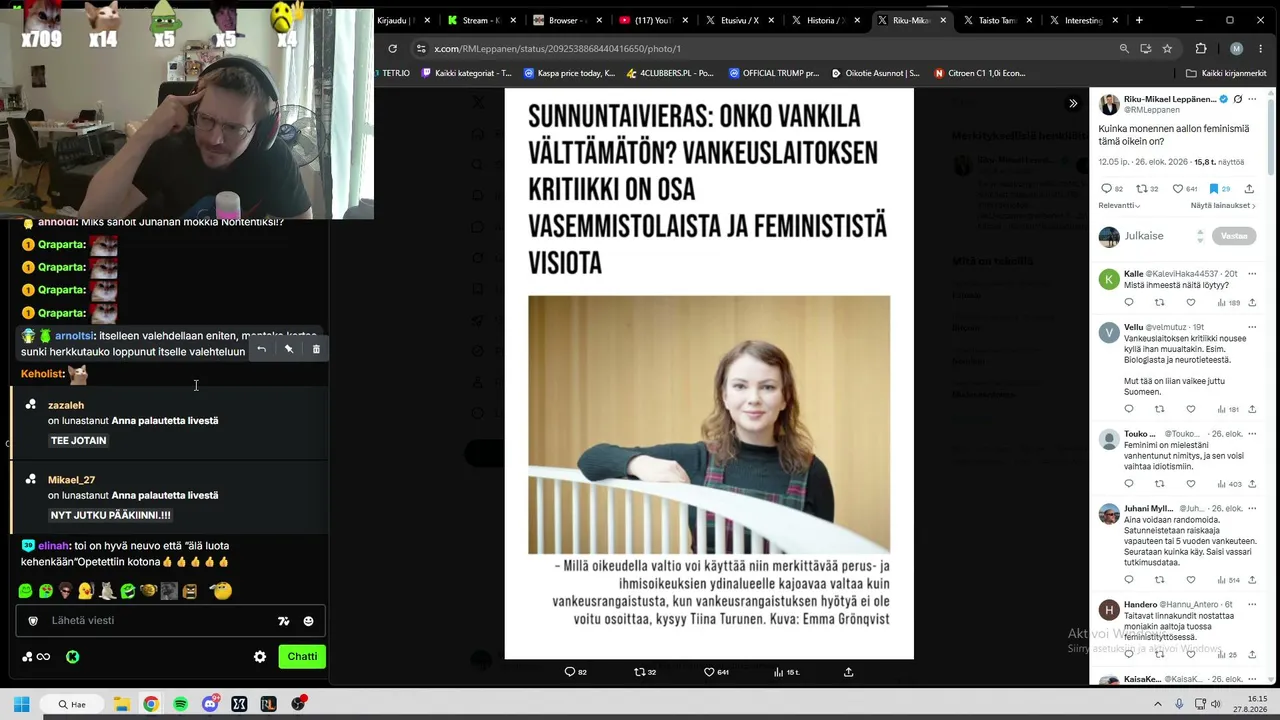Viewport: 1280px width, 720px height.
Task: Reply to the arnoltsi chat message
Action: [x=261, y=349]
